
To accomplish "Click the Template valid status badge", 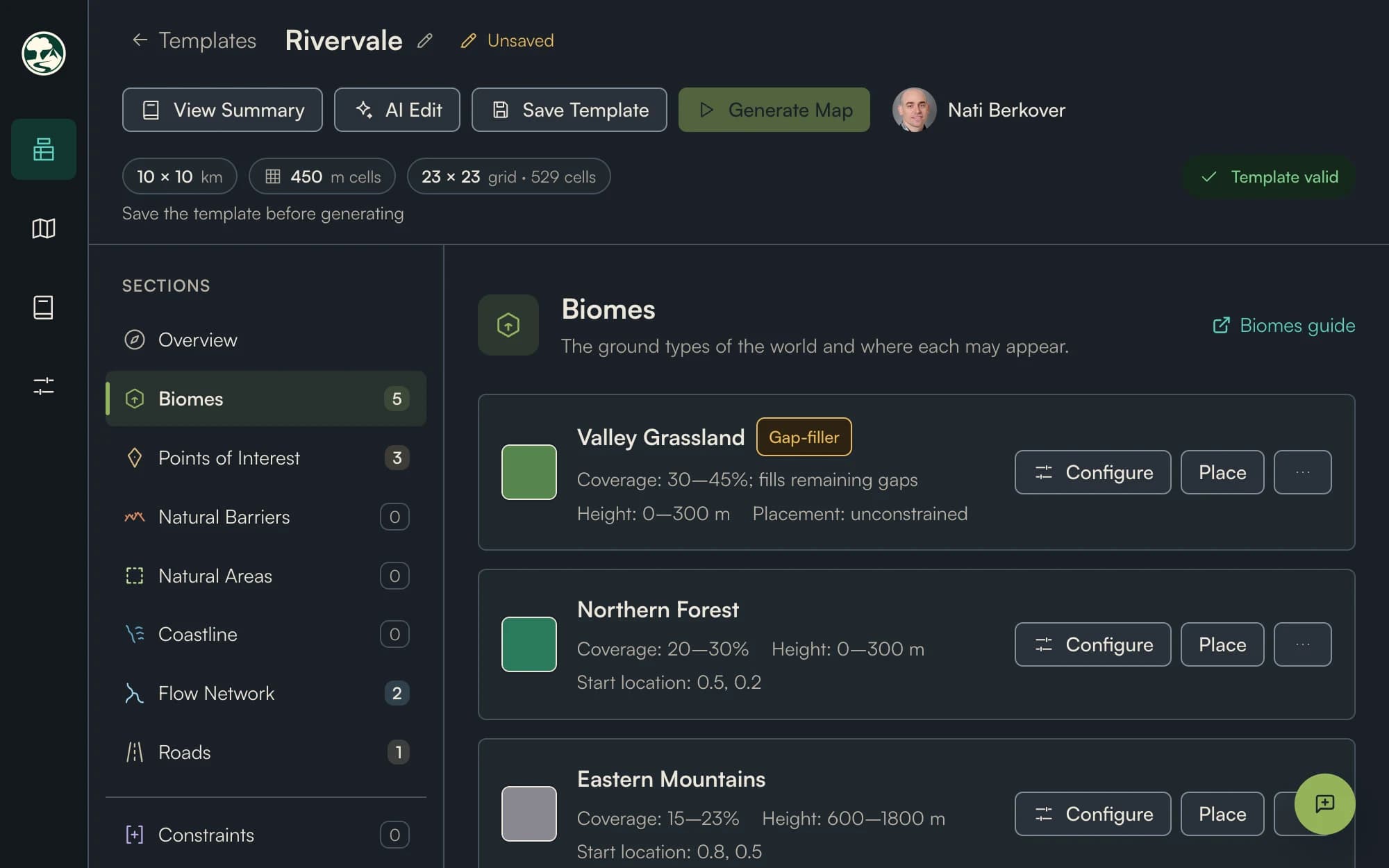I will tap(1269, 177).
